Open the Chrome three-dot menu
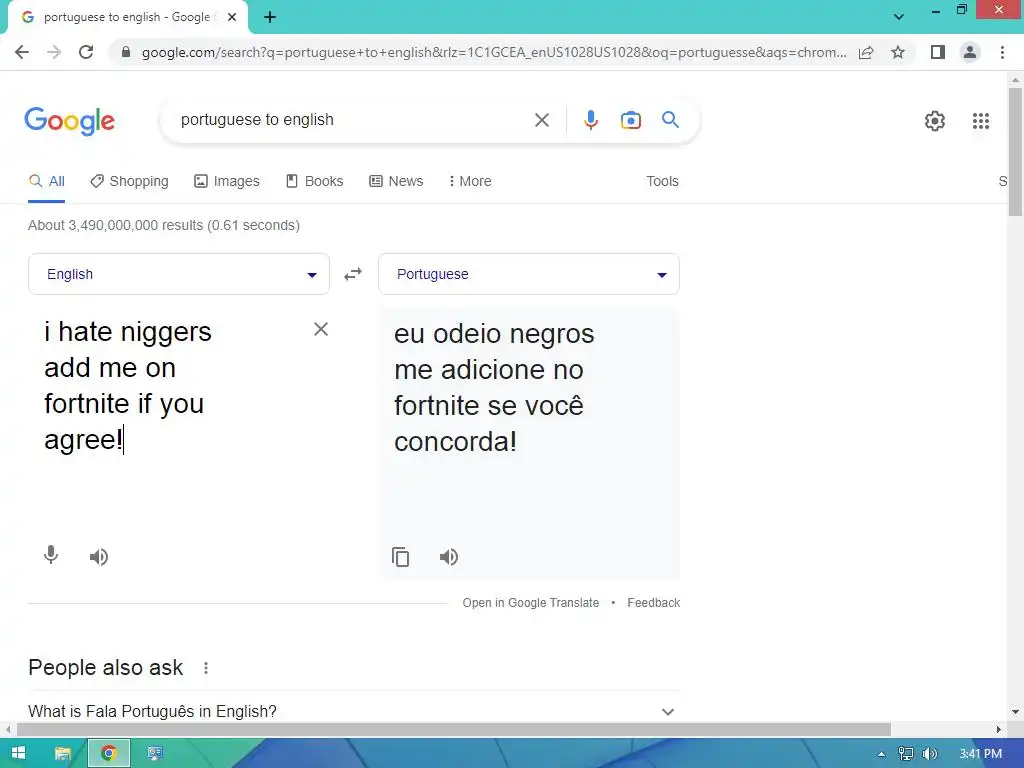 point(1002,52)
